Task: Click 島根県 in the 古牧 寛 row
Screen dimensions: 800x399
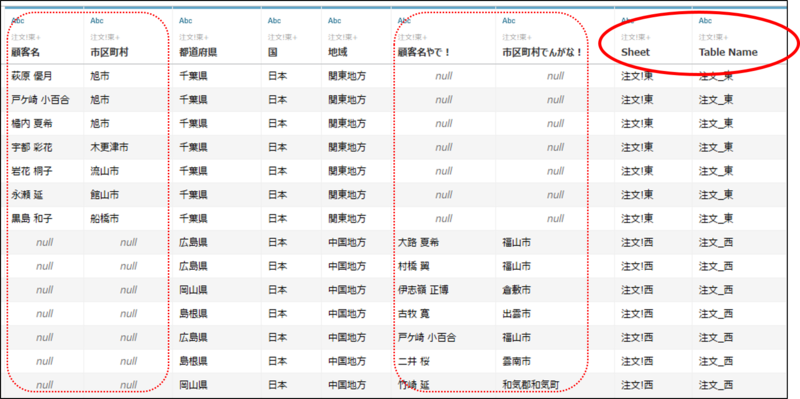Action: pyautogui.click(x=193, y=313)
